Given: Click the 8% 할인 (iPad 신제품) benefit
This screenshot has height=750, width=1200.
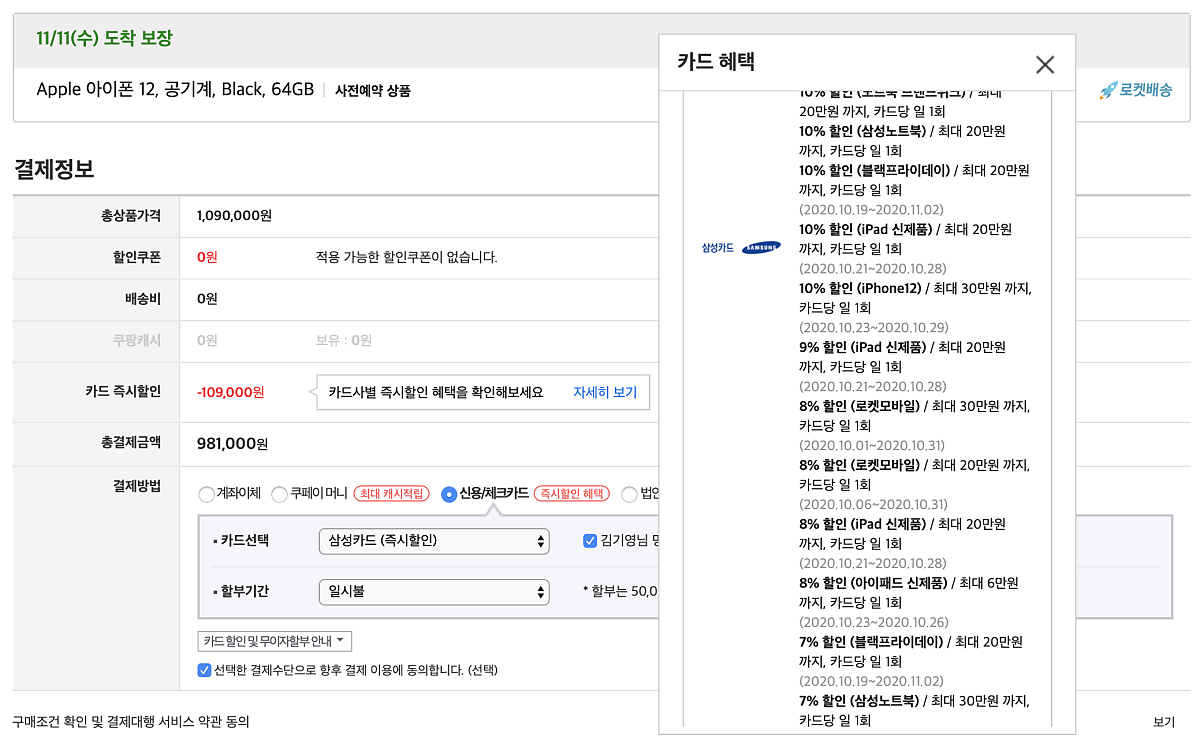Looking at the screenshot, I should pos(902,534).
